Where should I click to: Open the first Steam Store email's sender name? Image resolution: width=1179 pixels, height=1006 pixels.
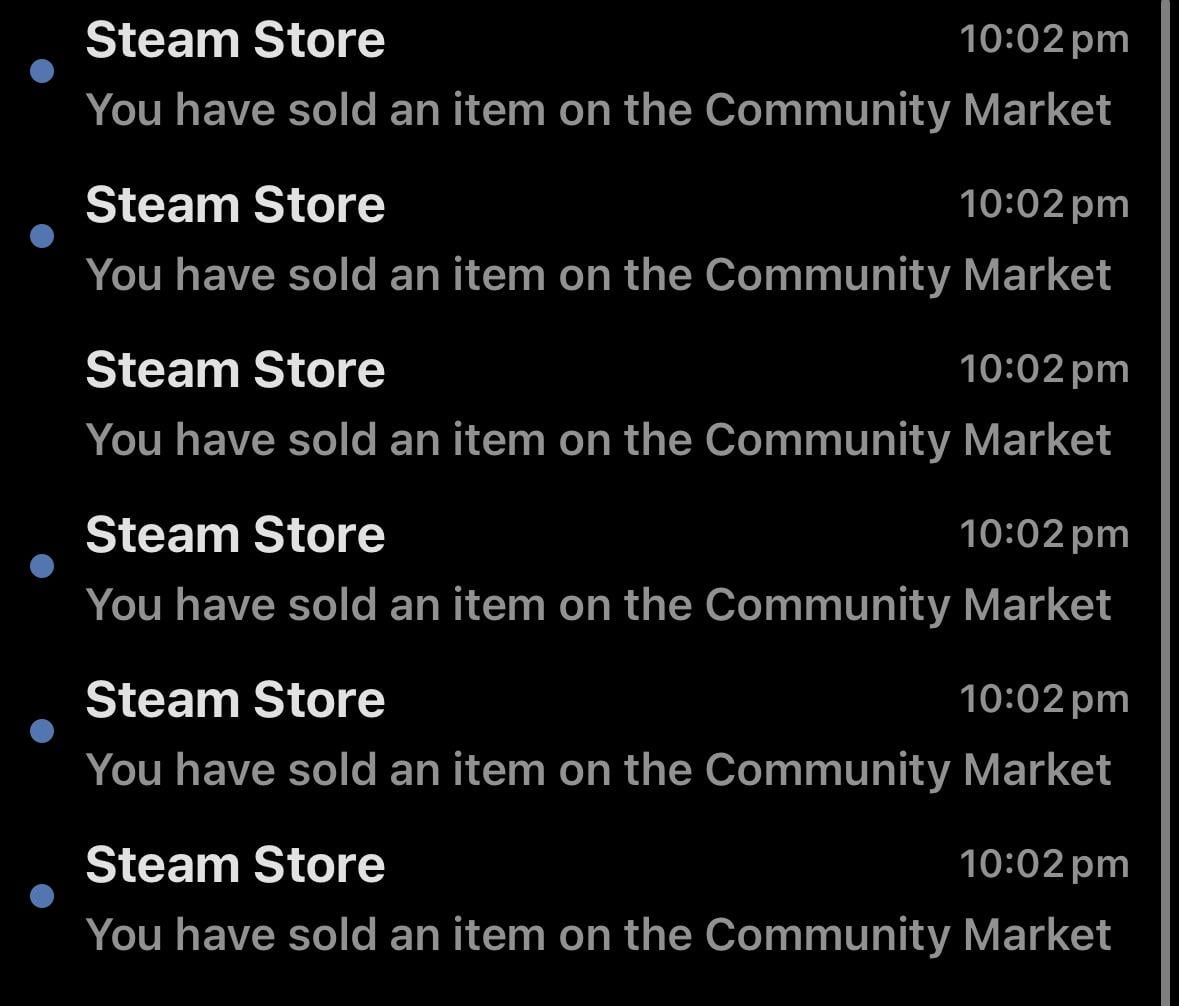(x=235, y=41)
